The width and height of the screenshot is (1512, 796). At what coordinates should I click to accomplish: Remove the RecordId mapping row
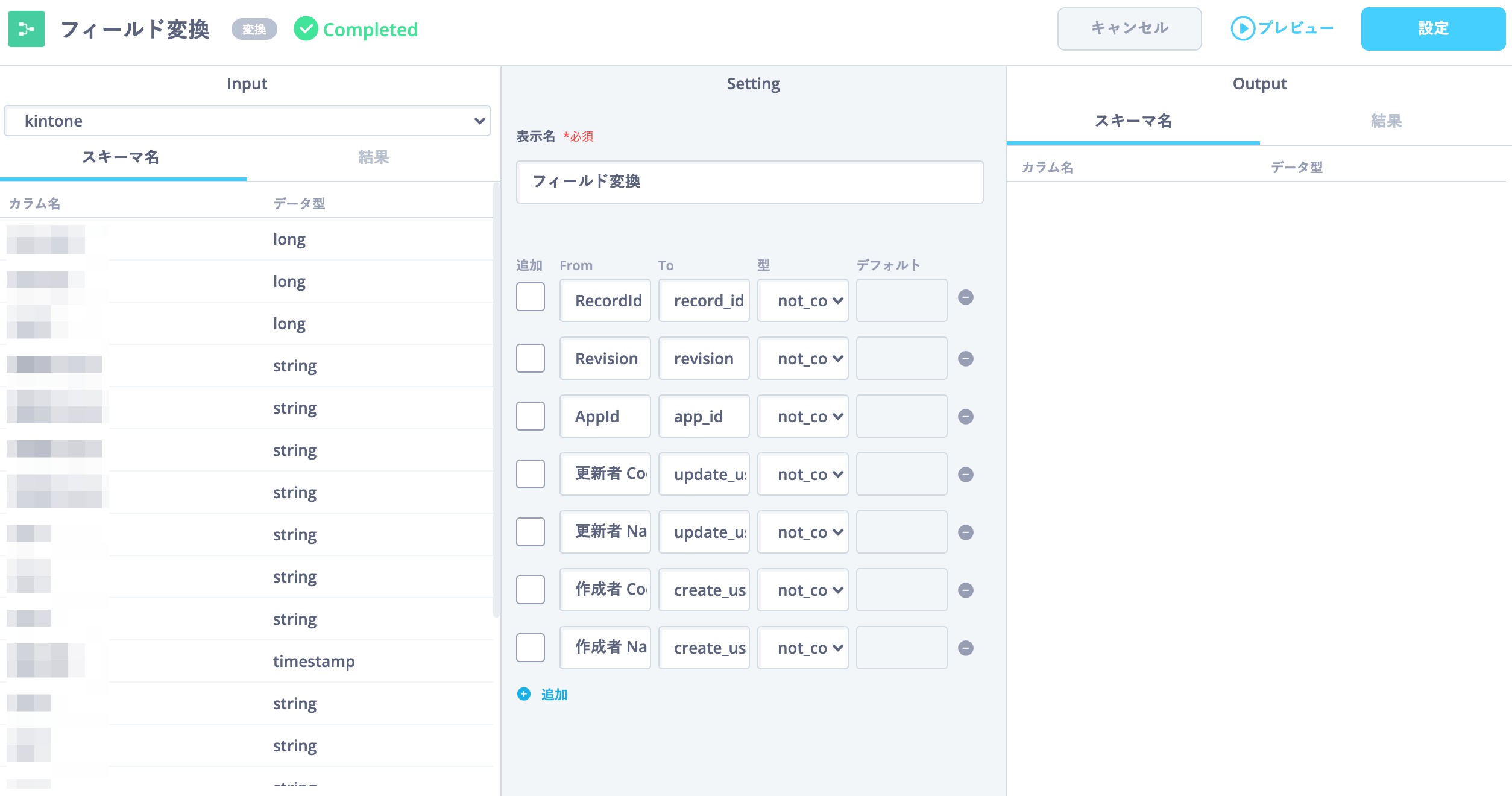click(x=966, y=297)
